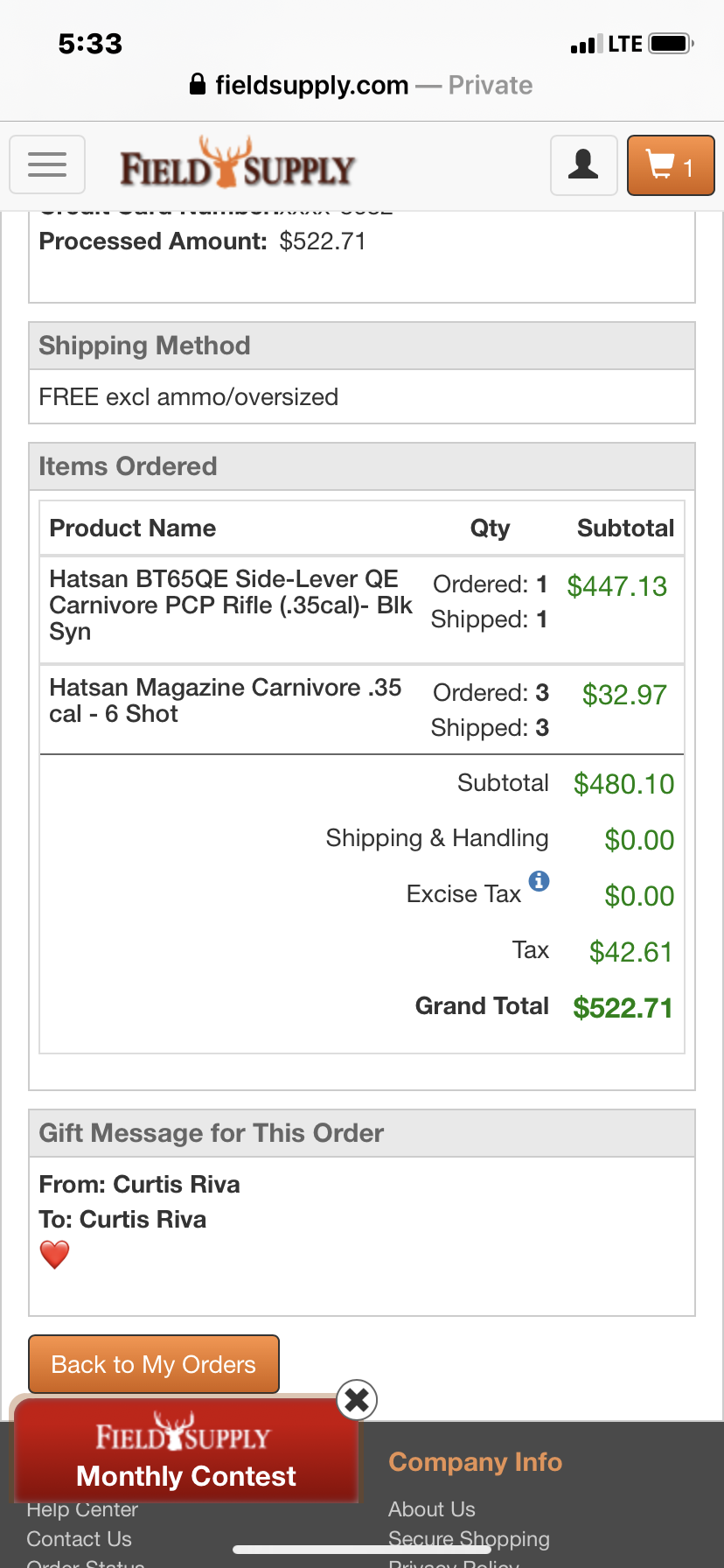
Task: Select the Hatsan BT65QE rifle product name
Action: (231, 605)
